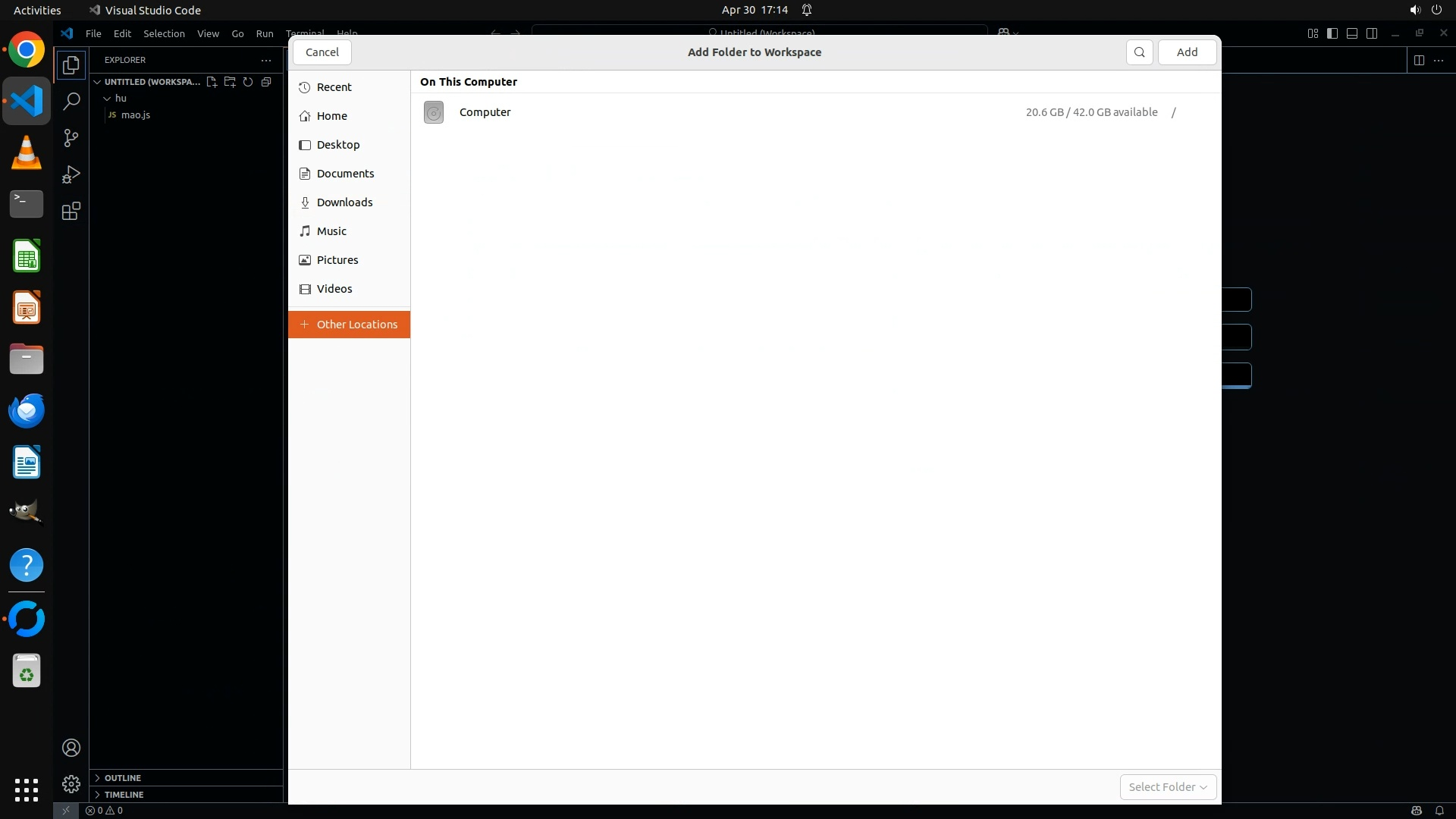
Task: Open the Accounts icon in activity bar
Action: [71, 748]
